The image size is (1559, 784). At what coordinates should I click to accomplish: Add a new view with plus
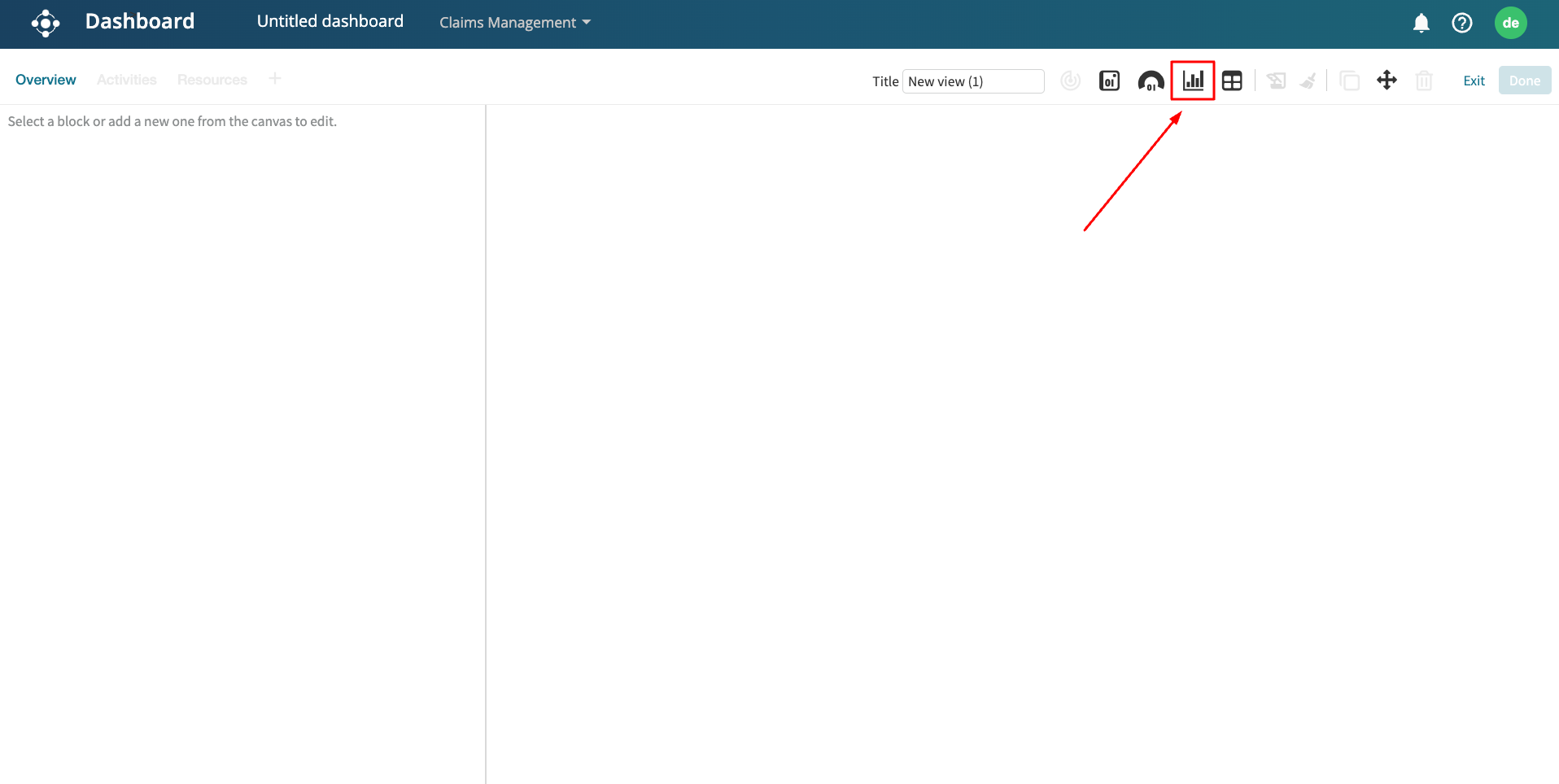(275, 79)
